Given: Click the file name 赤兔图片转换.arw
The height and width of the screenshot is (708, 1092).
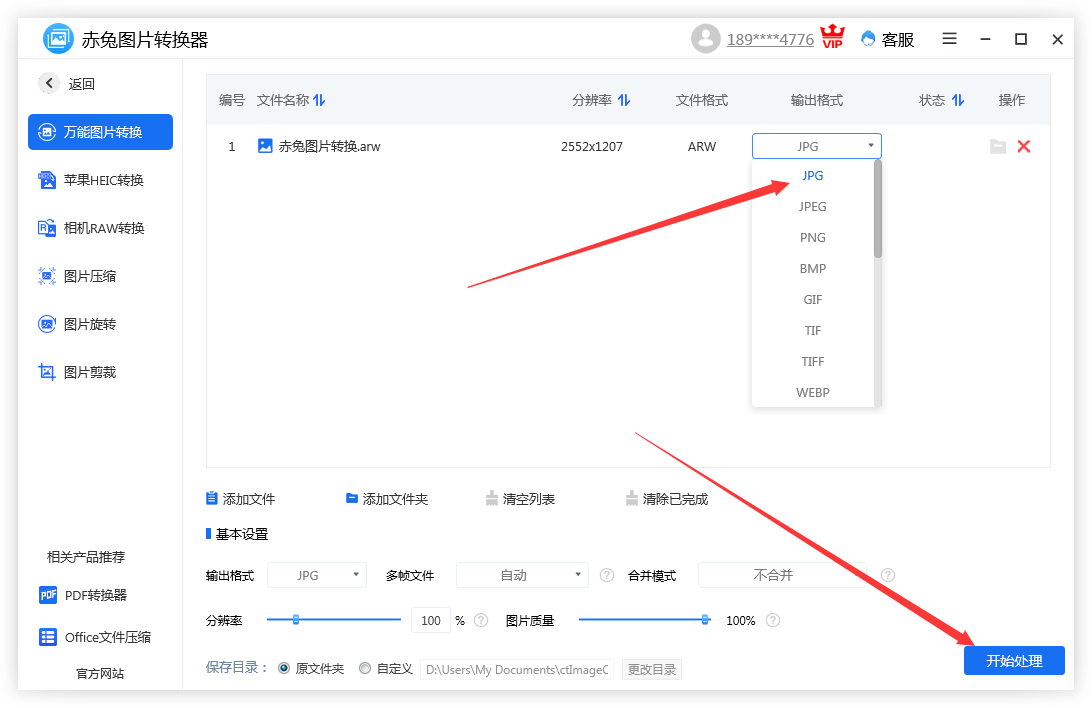Looking at the screenshot, I should pyautogui.click(x=329, y=146).
